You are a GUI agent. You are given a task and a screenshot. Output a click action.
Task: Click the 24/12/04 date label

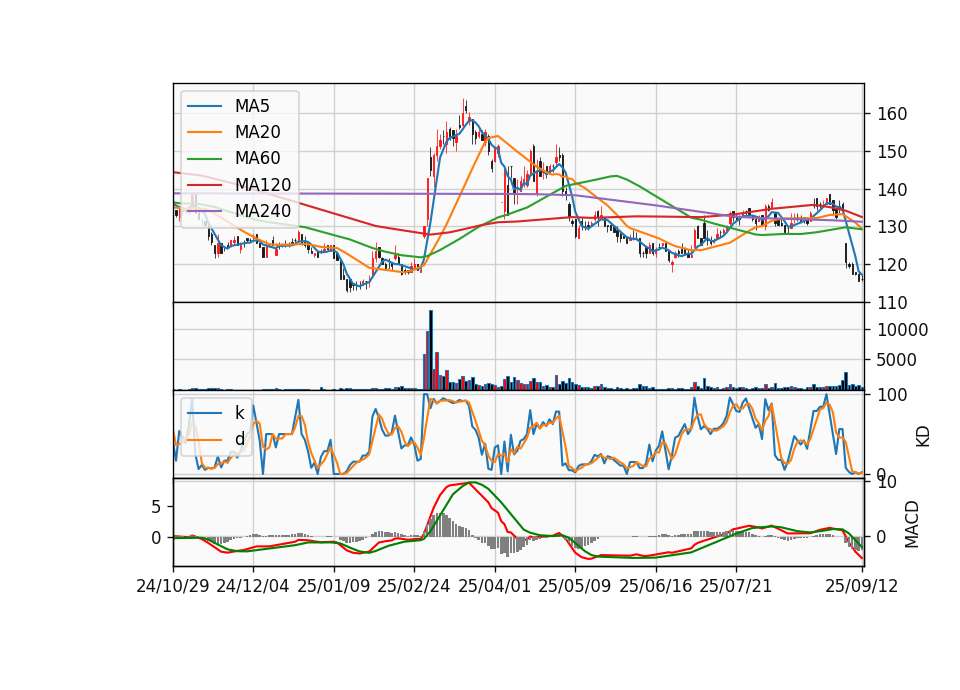pyautogui.click(x=253, y=586)
